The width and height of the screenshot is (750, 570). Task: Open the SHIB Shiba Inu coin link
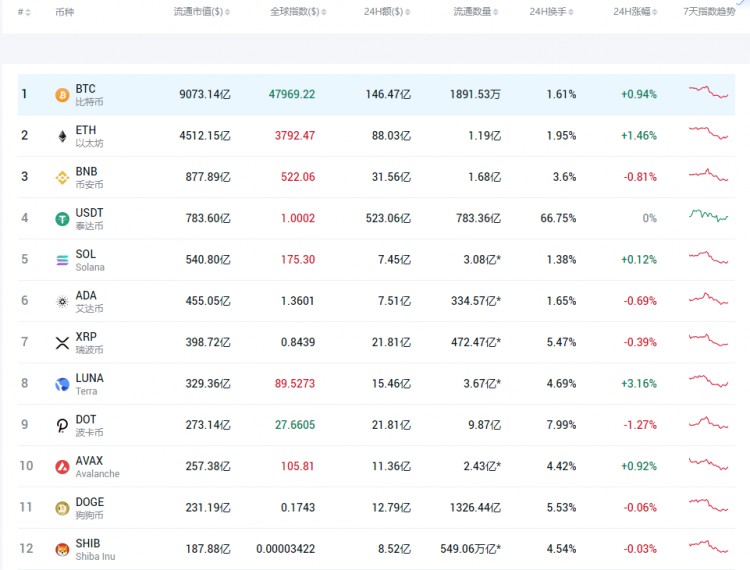click(x=95, y=549)
